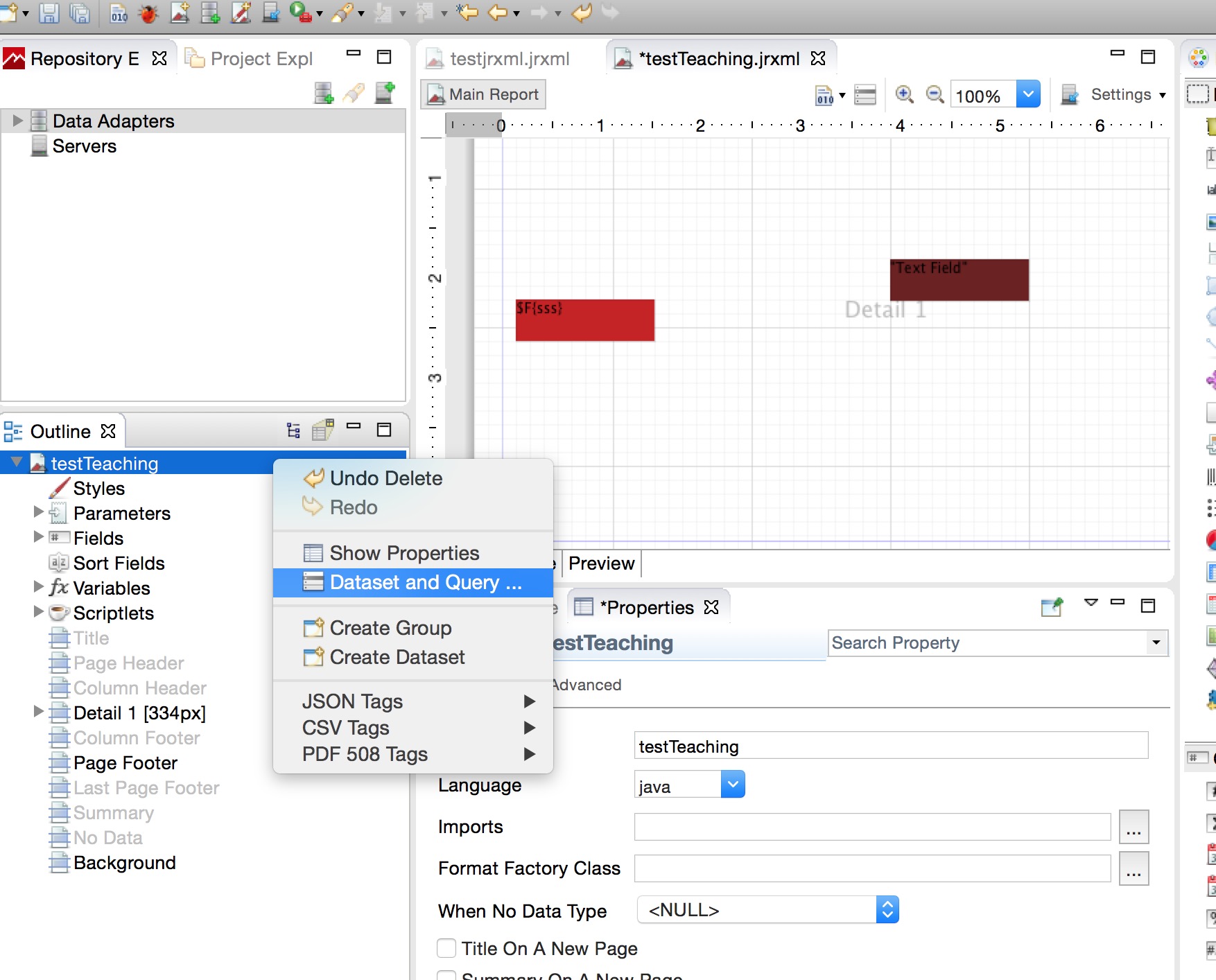Click the Format Factory Class input field
The height and width of the screenshot is (980, 1216).
(x=873, y=868)
